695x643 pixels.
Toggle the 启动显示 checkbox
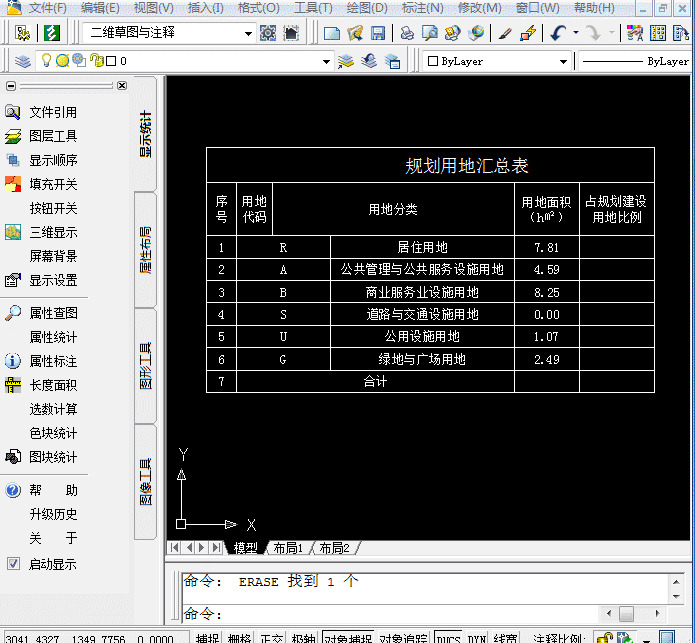click(13, 564)
